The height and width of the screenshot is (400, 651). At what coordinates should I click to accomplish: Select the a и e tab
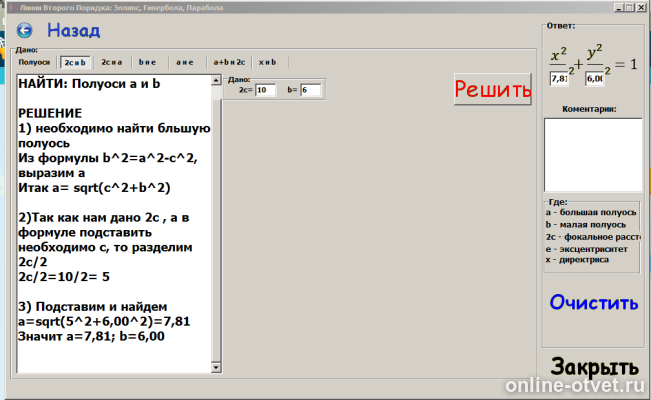coord(185,62)
